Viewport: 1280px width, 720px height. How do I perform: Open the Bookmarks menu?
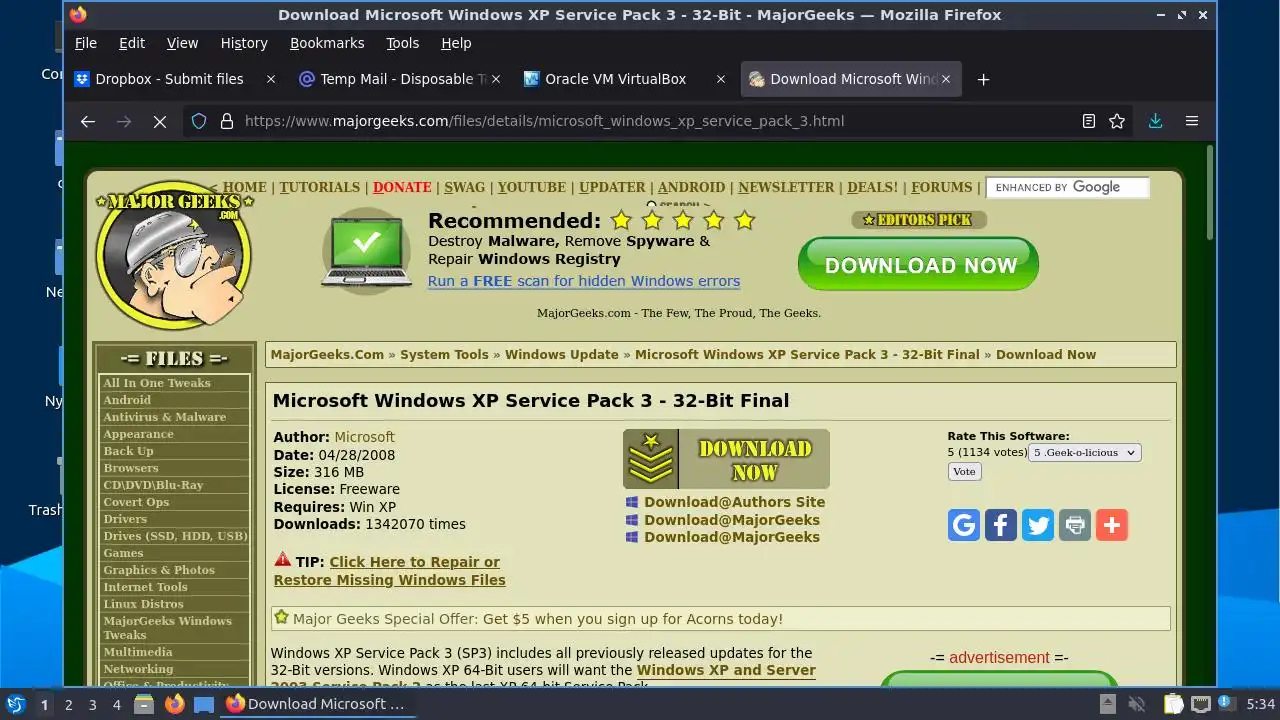click(x=327, y=43)
